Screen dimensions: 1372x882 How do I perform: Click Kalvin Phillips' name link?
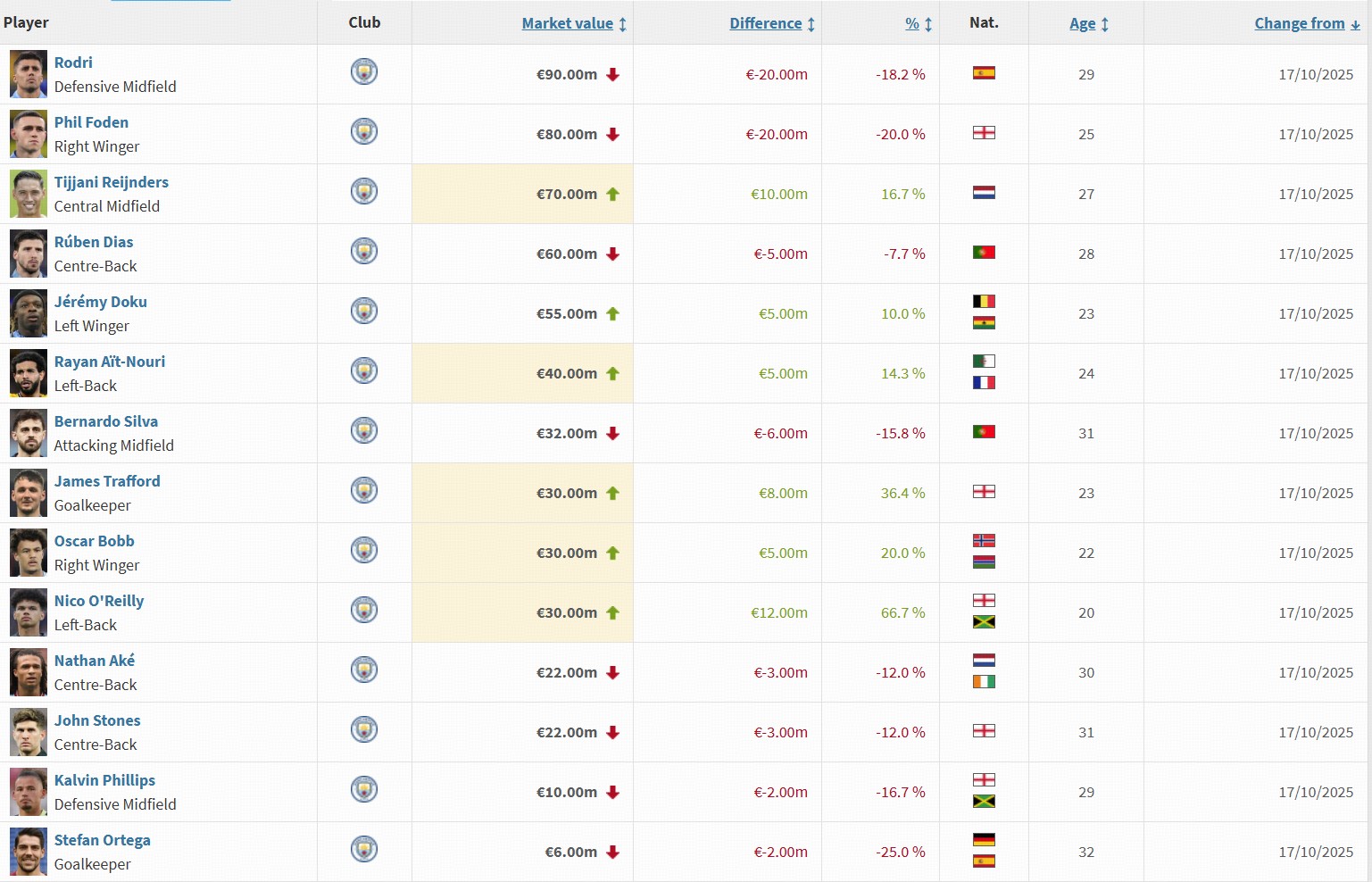104,780
